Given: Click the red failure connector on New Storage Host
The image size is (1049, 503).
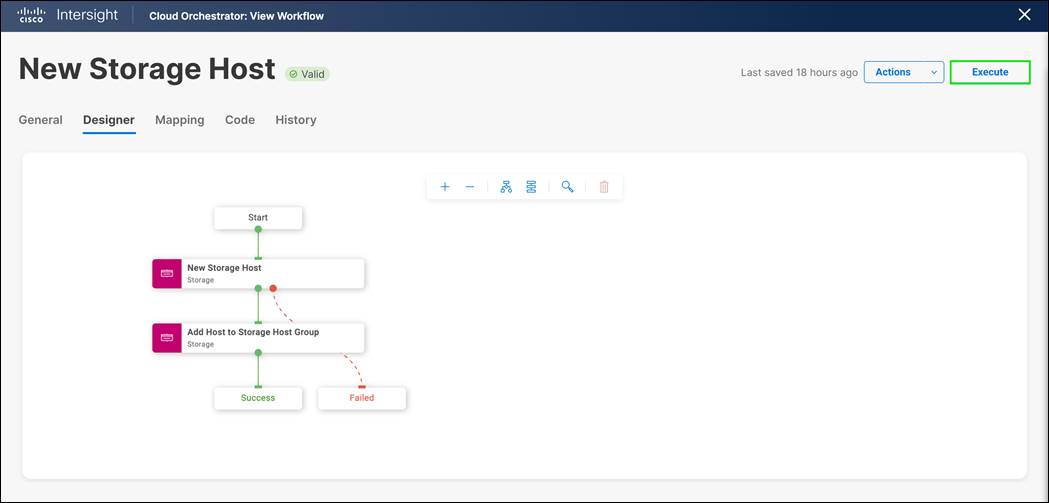Looking at the screenshot, I should pos(273,288).
